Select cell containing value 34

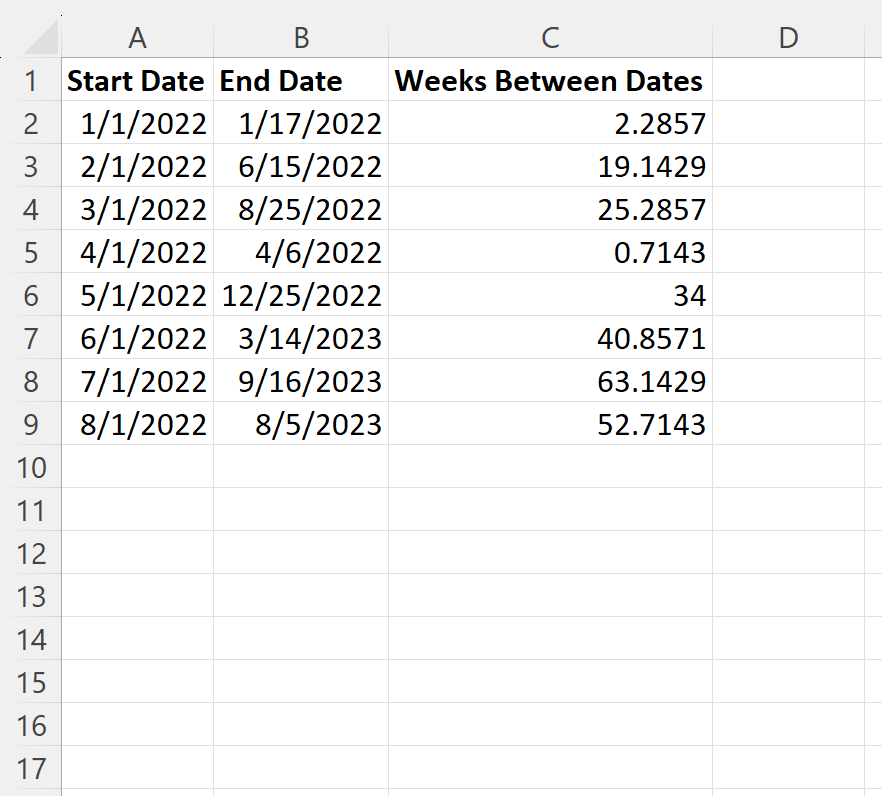(550, 295)
